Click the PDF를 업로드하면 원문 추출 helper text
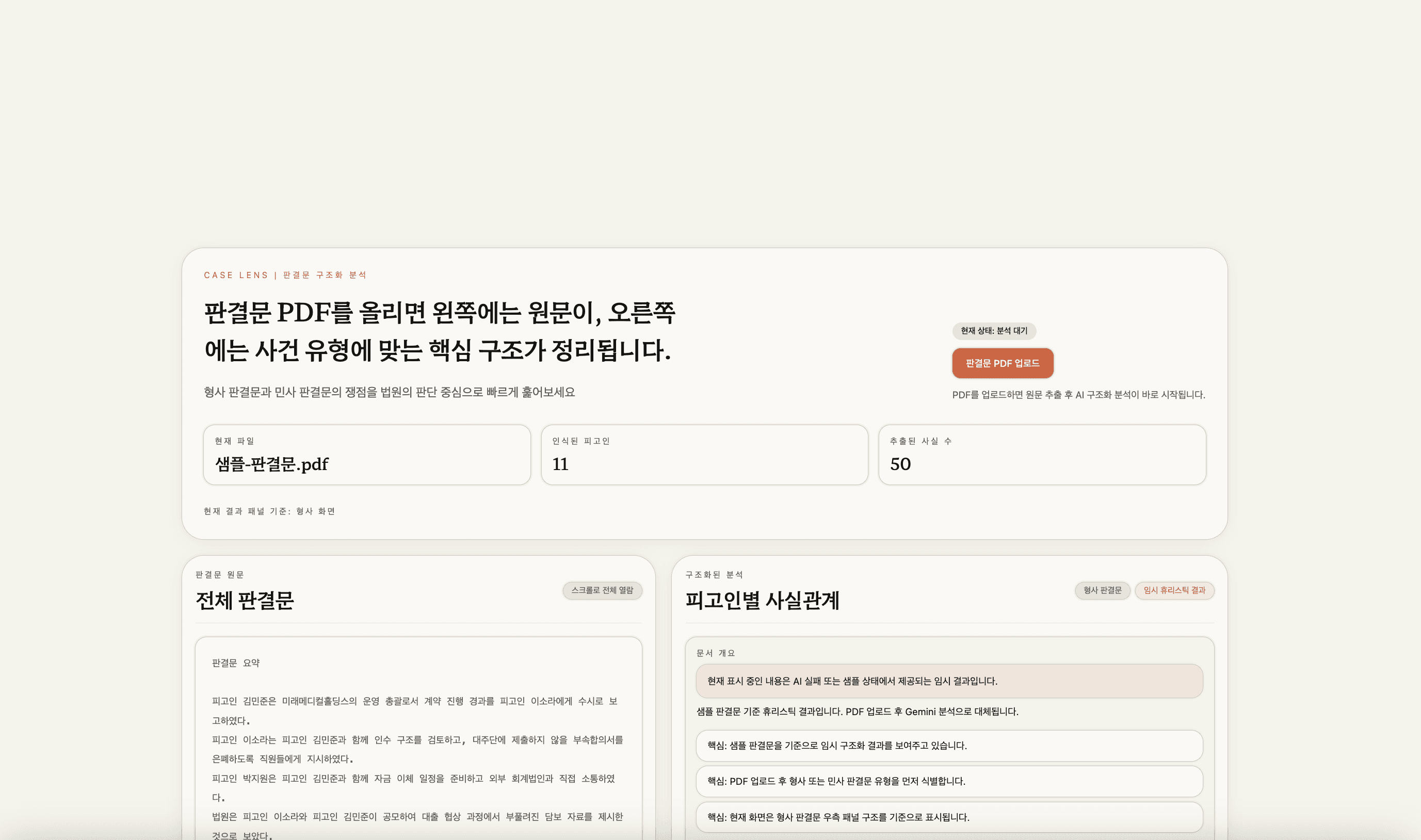 tap(1078, 395)
